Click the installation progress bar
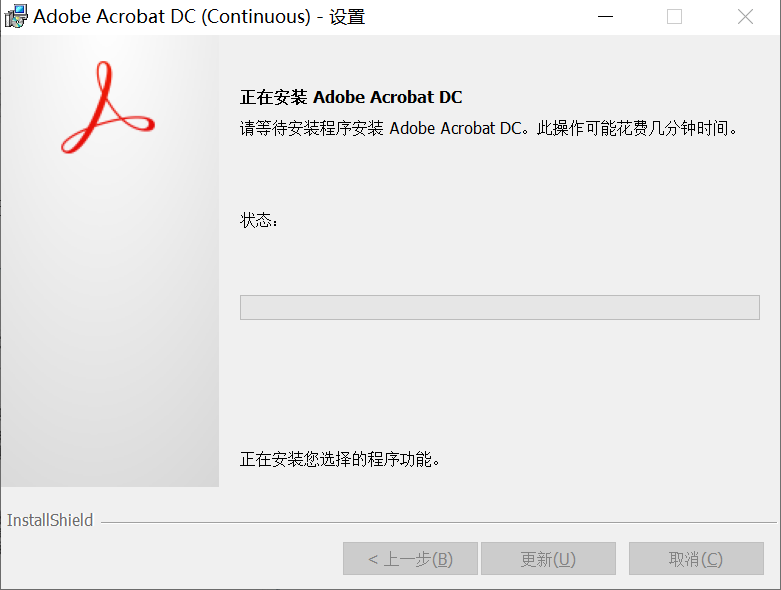 pos(500,307)
